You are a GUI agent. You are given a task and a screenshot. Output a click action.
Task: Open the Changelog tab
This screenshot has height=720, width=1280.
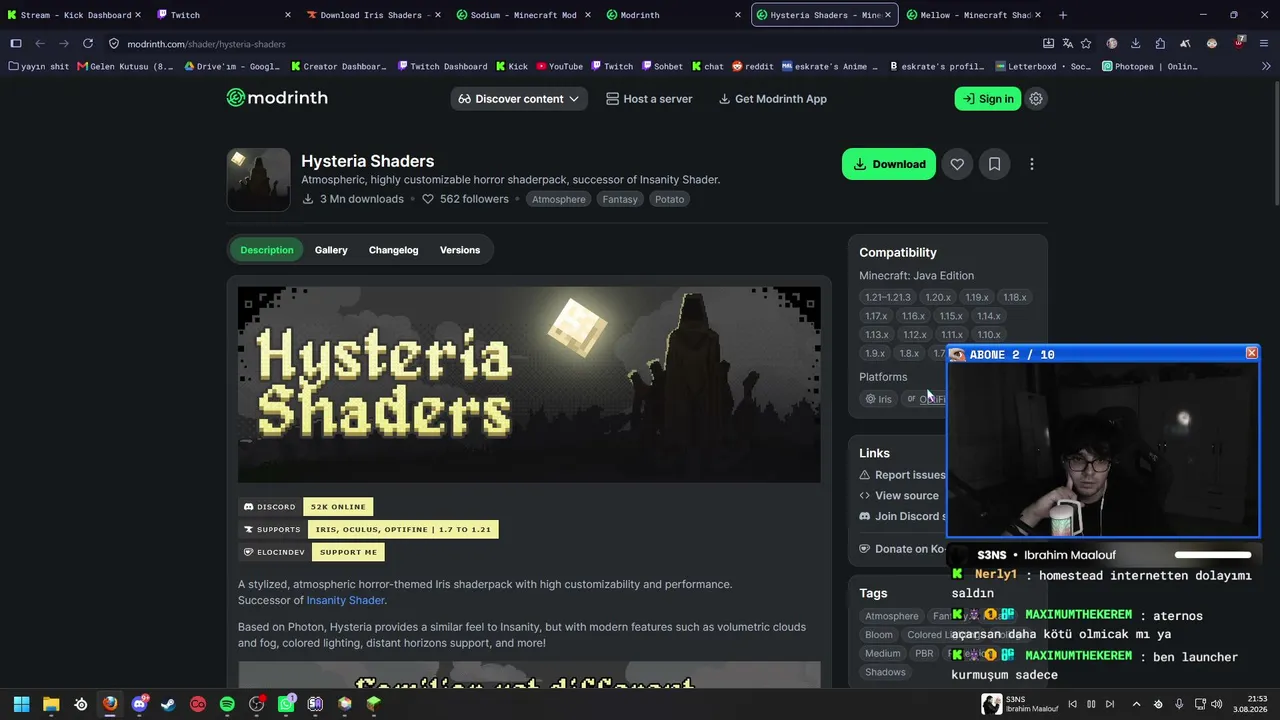tap(394, 250)
